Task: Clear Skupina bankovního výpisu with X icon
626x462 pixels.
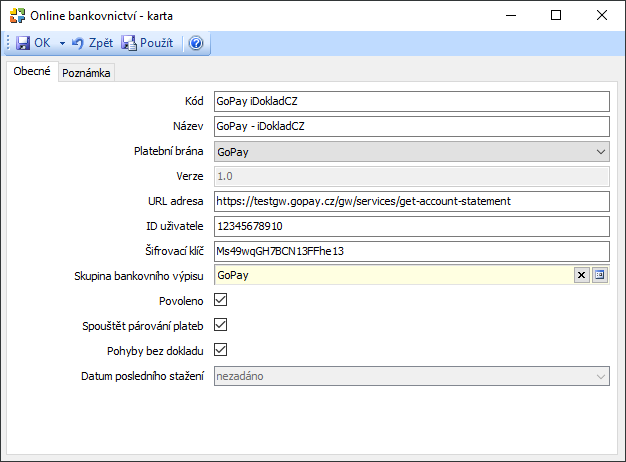Action: pyautogui.click(x=582, y=275)
